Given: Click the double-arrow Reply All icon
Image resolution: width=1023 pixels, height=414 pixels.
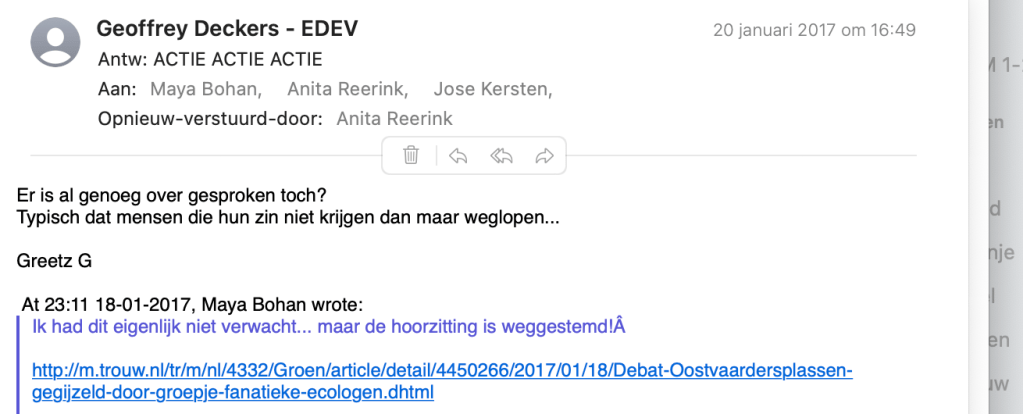Looking at the screenshot, I should [x=502, y=155].
